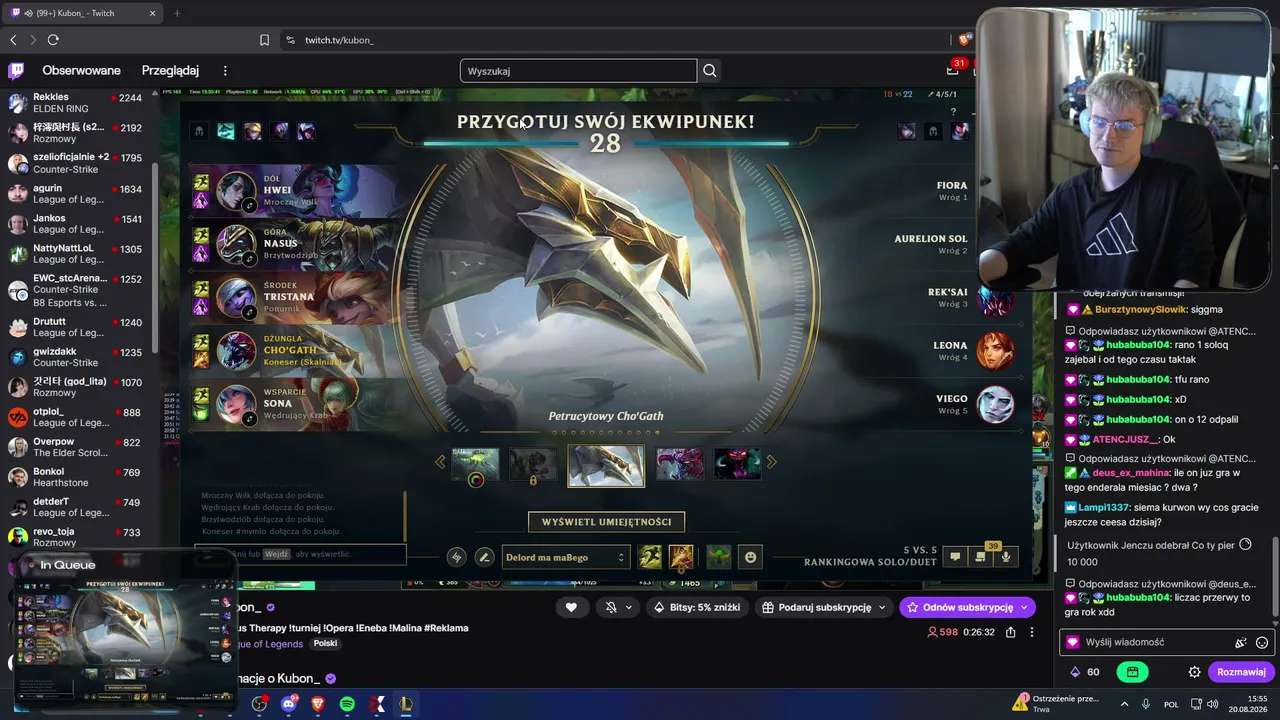Viewport: 1280px width, 720px height.
Task: Open the emote selection smiley in champion select
Action: coord(751,557)
